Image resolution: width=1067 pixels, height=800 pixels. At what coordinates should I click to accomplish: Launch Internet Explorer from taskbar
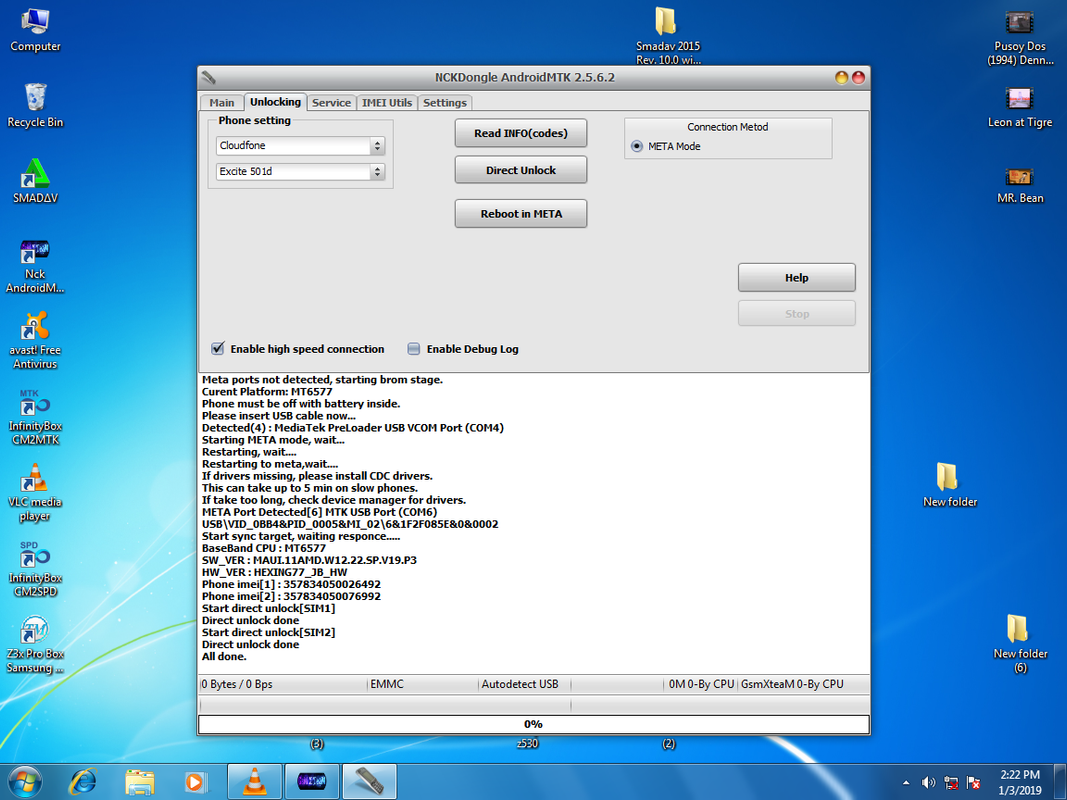(x=82, y=782)
